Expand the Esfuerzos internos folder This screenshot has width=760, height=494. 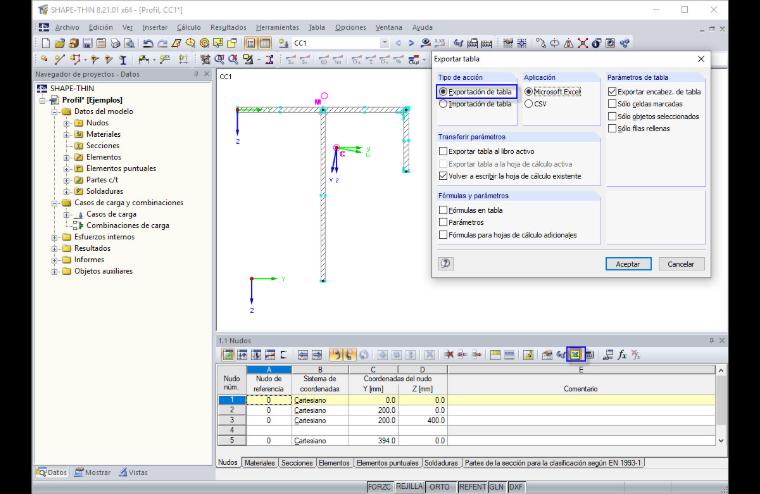point(54,237)
